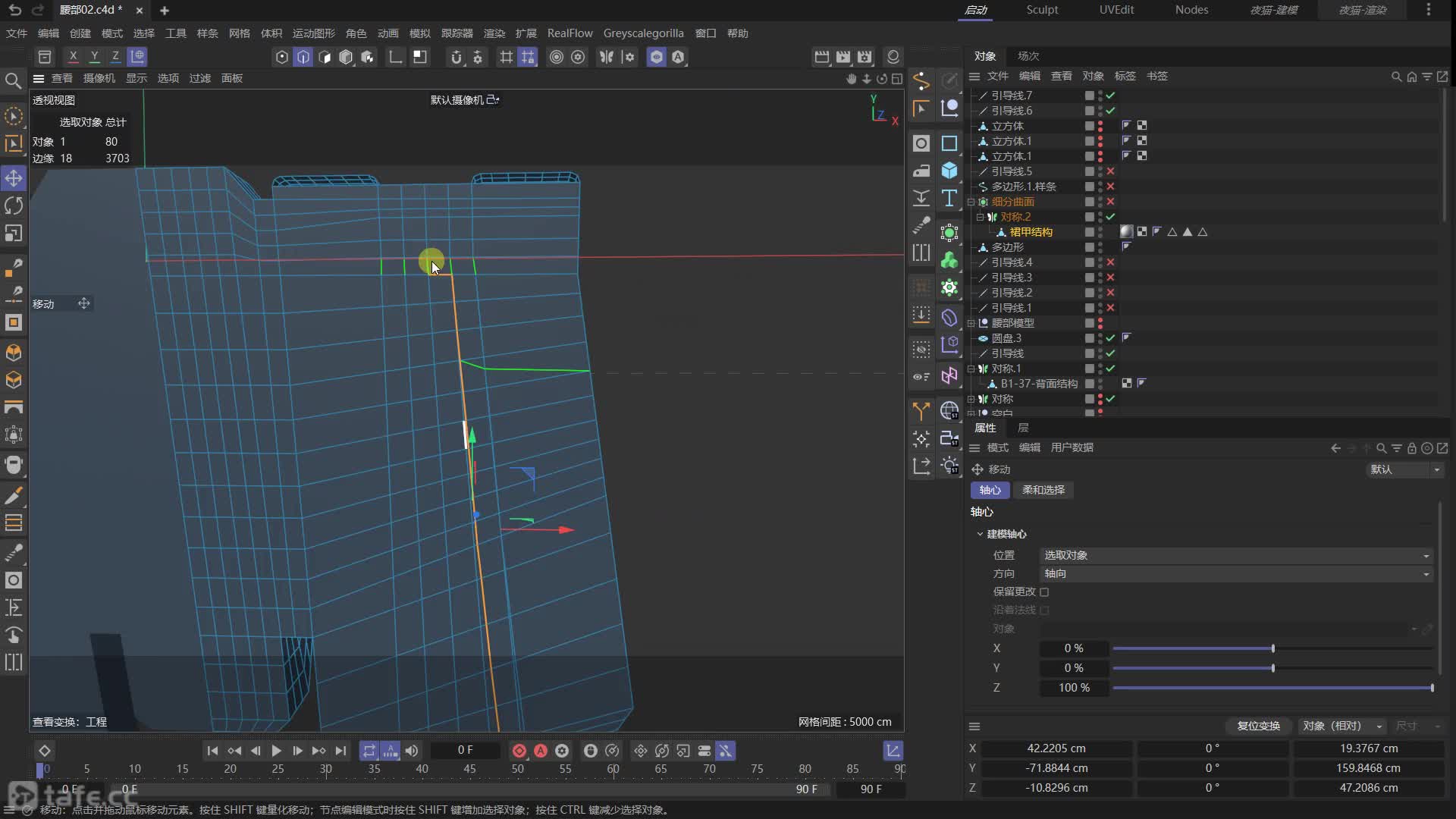
Task: Click the redo arrow
Action: [x=38, y=10]
